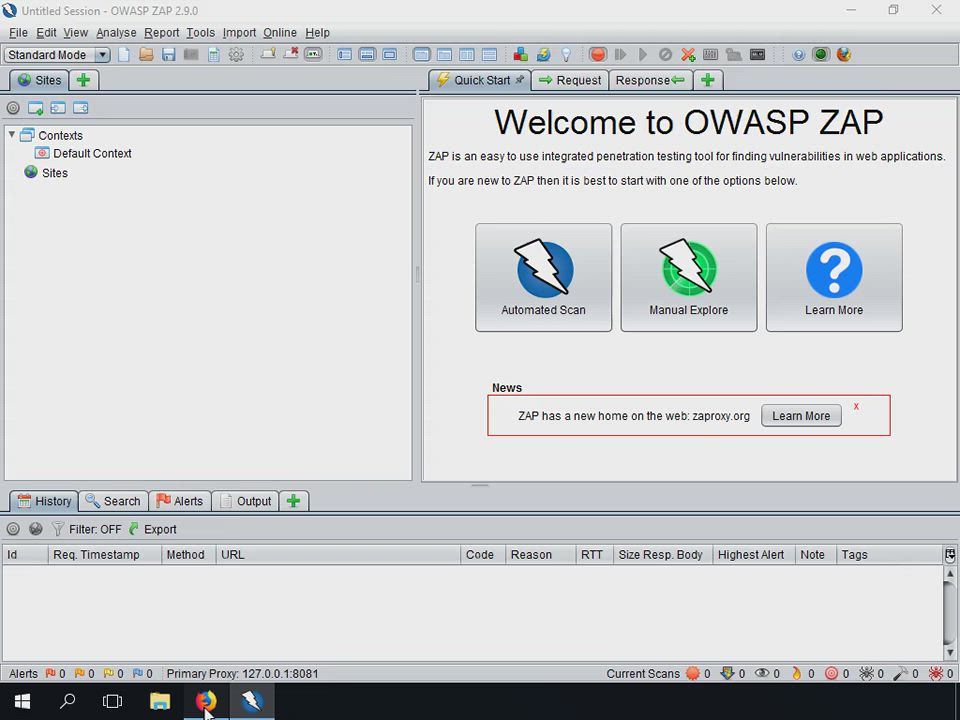The height and width of the screenshot is (720, 960).
Task: Switch to the Alerts tab
Action: 180,501
